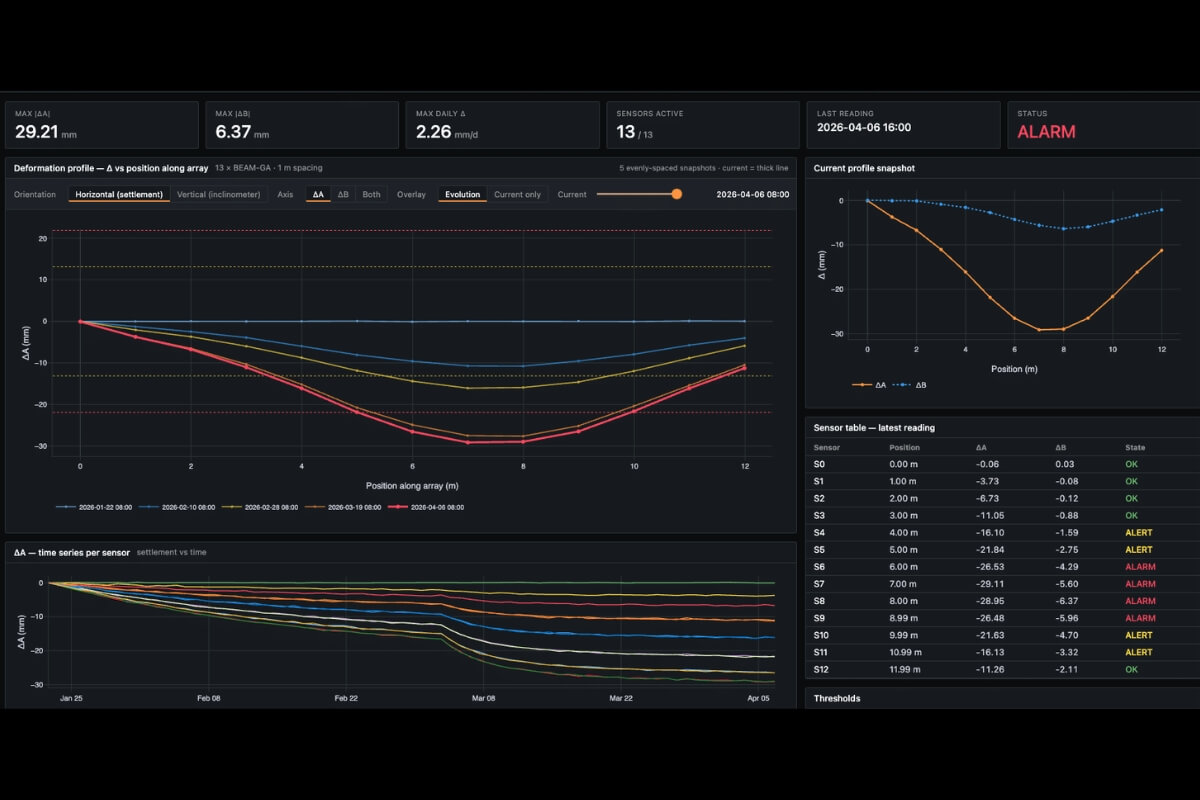Click the ΔB value -3.32 for S11

click(1066, 652)
